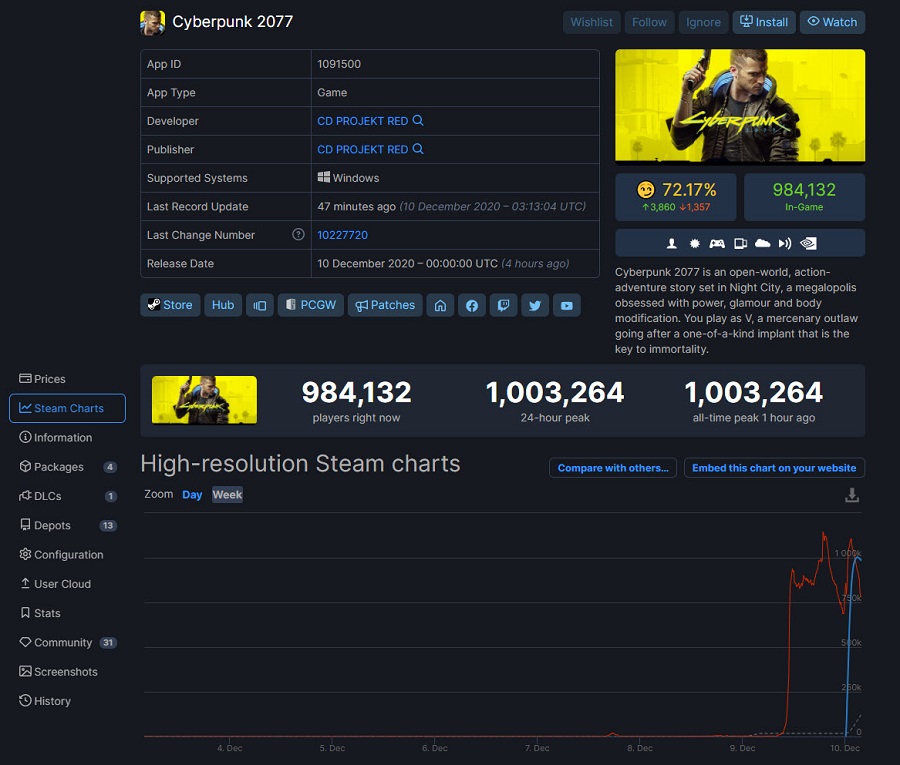Click the smiley rating icon next to 72.17%
Screen dimensions: 900x765
(x=646, y=189)
